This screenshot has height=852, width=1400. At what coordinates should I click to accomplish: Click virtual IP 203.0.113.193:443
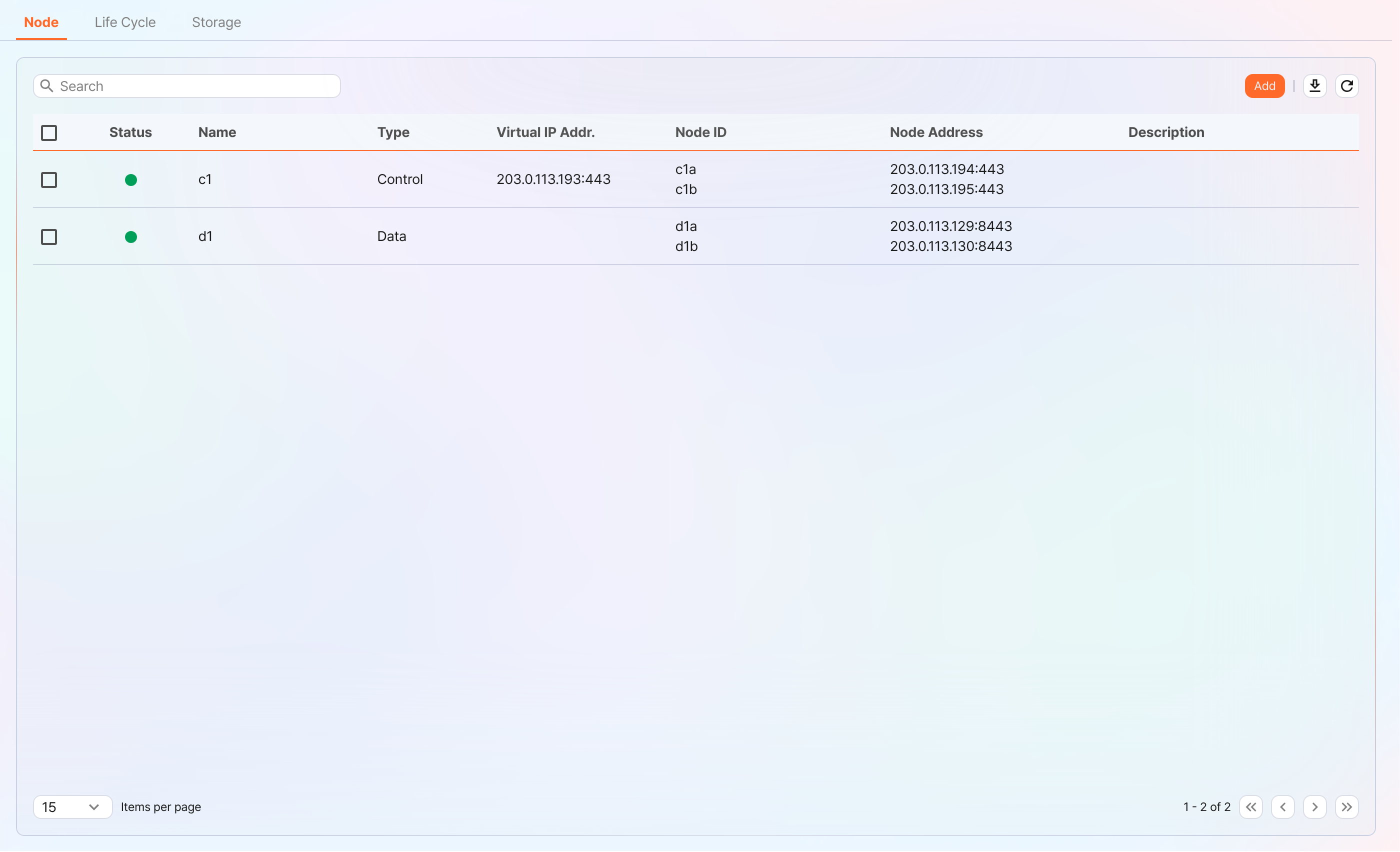point(553,179)
